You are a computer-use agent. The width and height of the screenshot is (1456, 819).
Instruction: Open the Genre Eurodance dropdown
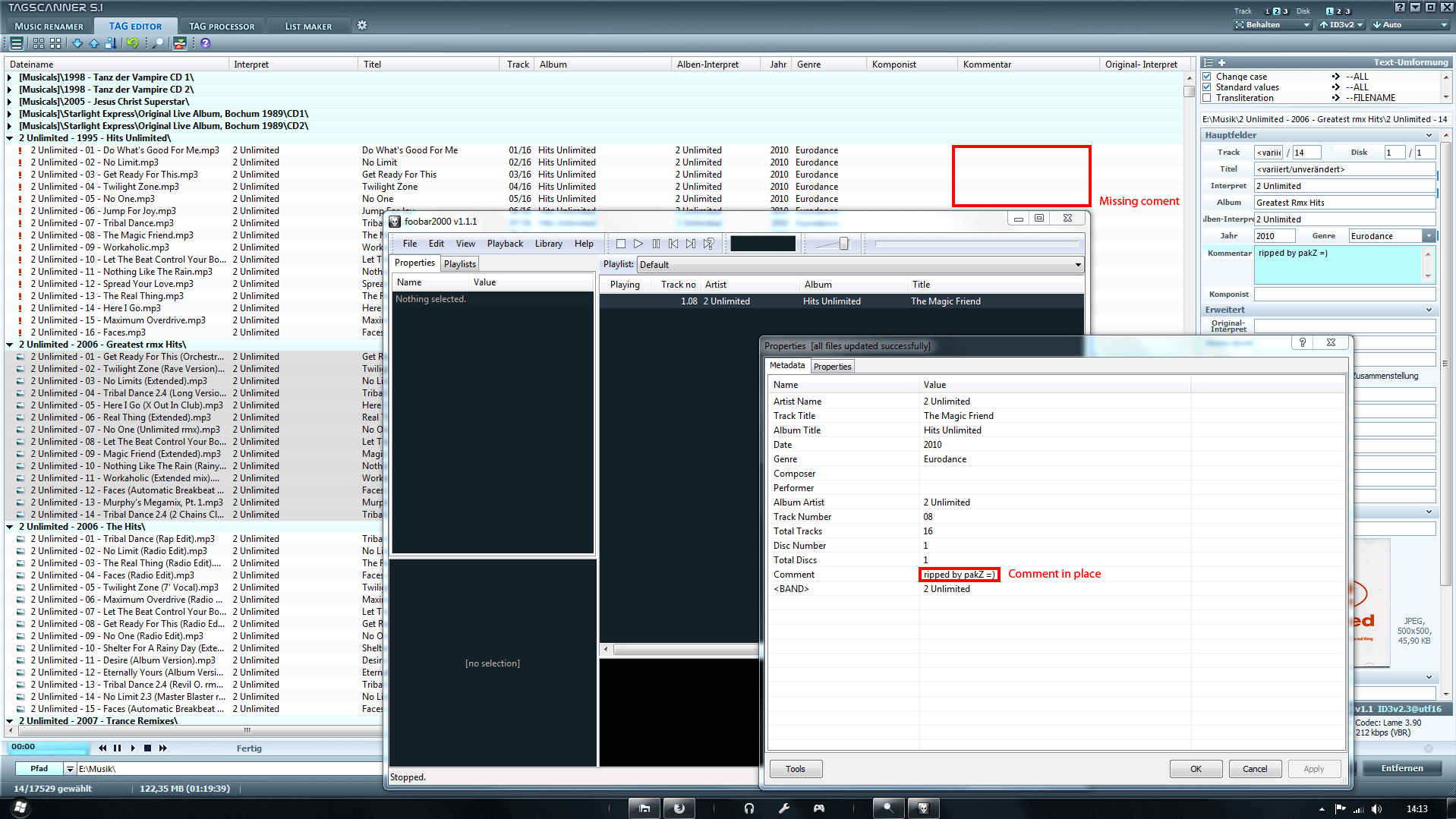[1392, 236]
